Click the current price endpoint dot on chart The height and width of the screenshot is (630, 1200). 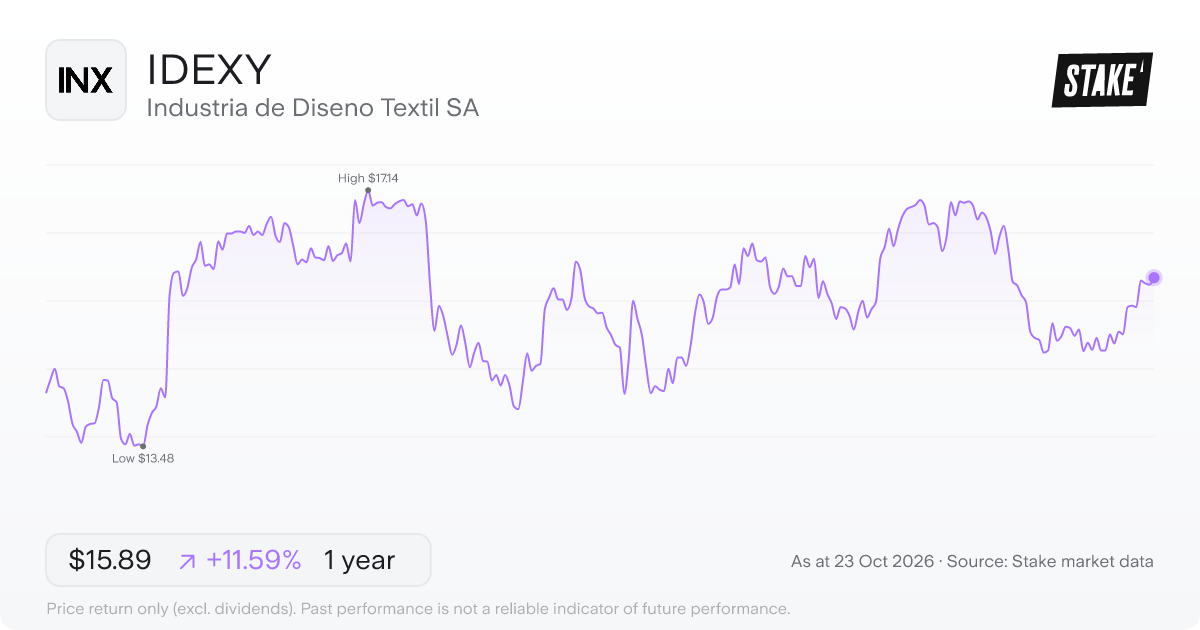[x=1154, y=277]
